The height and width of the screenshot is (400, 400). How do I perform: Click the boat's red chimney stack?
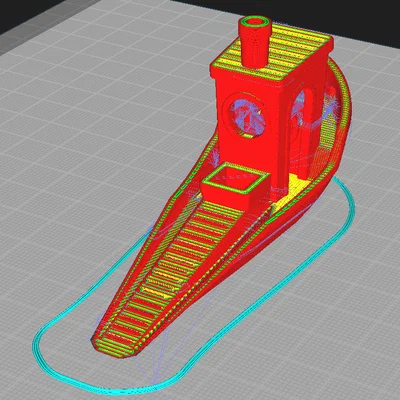coord(254,42)
